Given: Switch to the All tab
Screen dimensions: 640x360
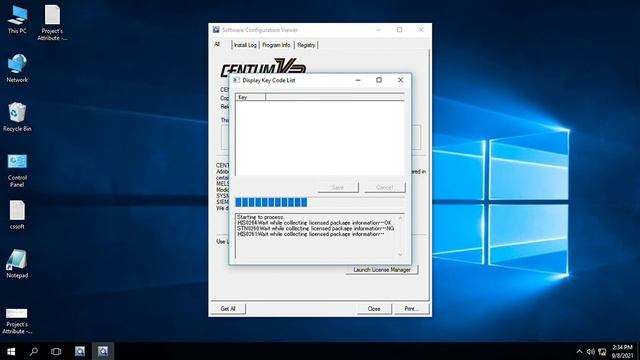Looking at the screenshot, I should coord(217,44).
